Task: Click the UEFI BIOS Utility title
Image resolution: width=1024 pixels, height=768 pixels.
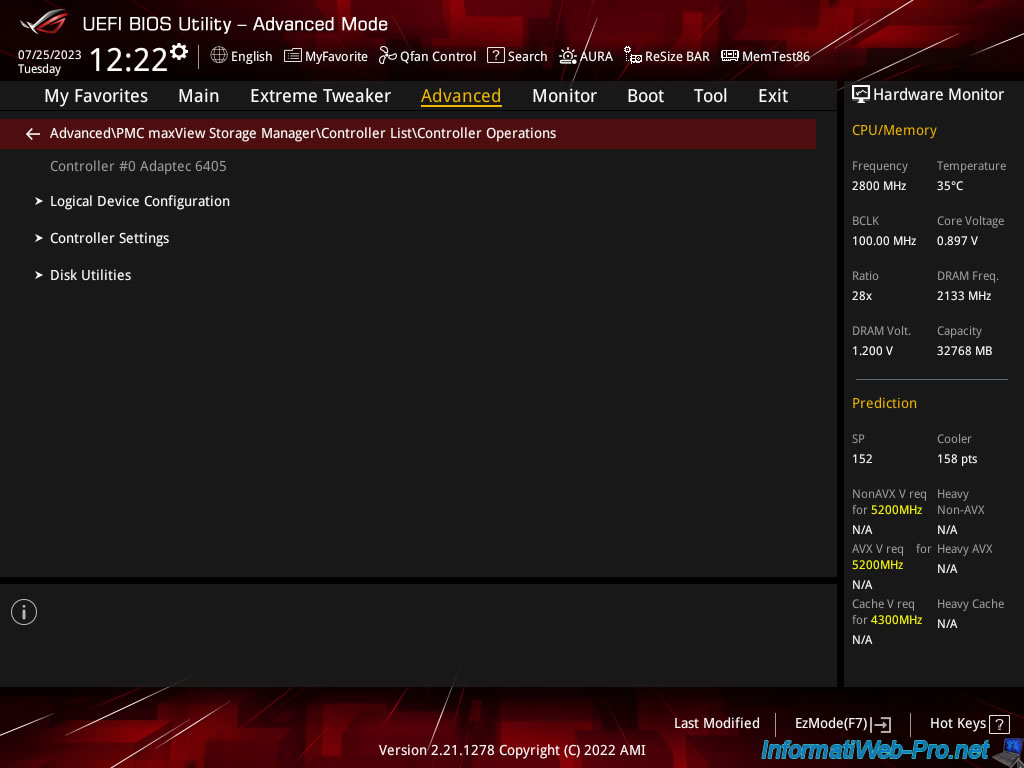Action: 235,24
